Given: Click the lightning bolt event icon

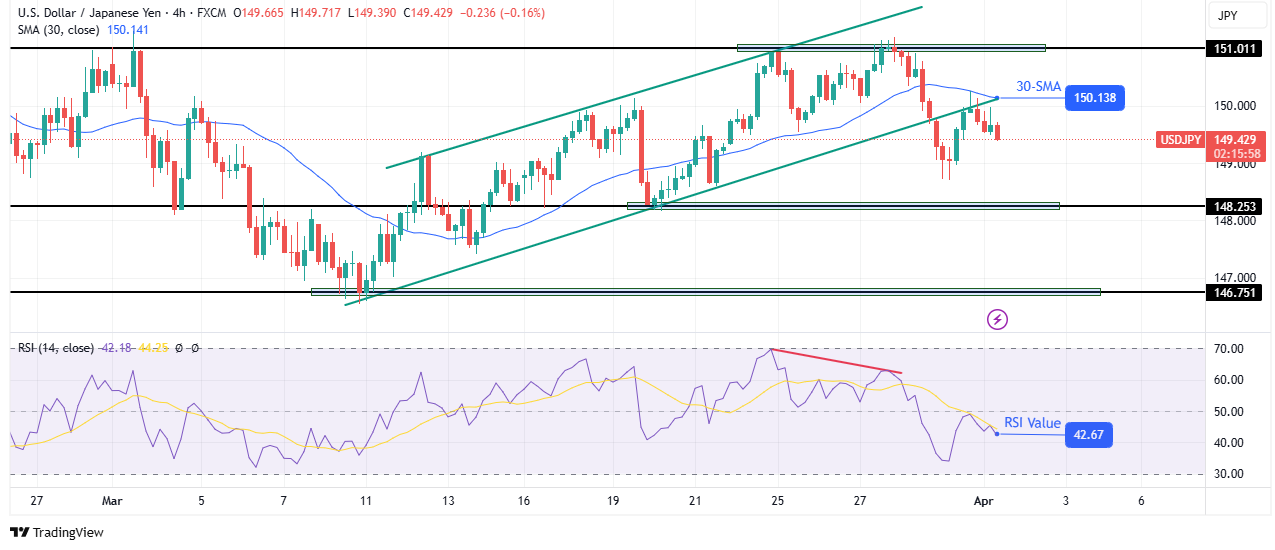Looking at the screenshot, I should pos(997,319).
